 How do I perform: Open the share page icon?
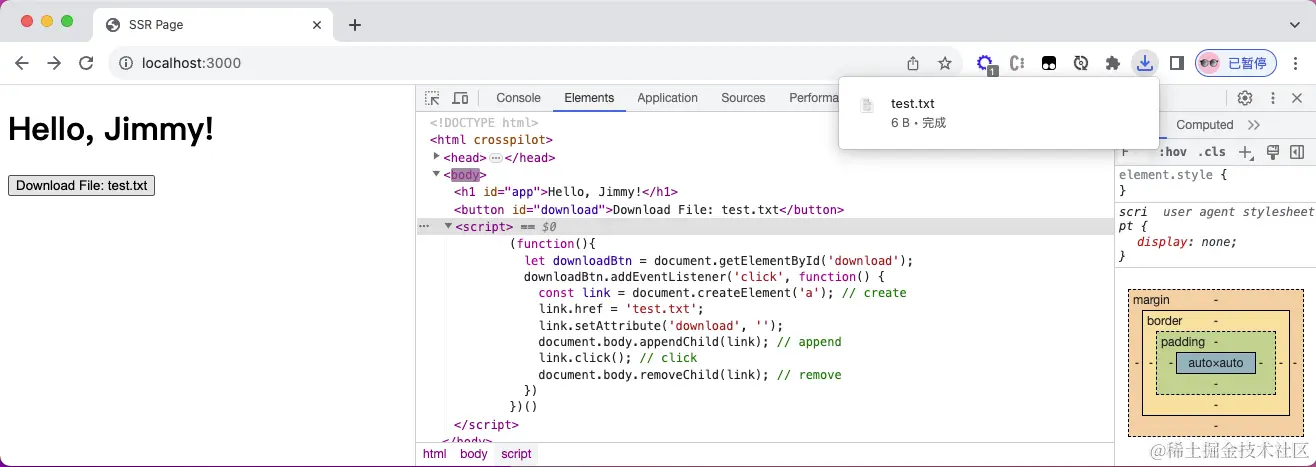point(913,63)
